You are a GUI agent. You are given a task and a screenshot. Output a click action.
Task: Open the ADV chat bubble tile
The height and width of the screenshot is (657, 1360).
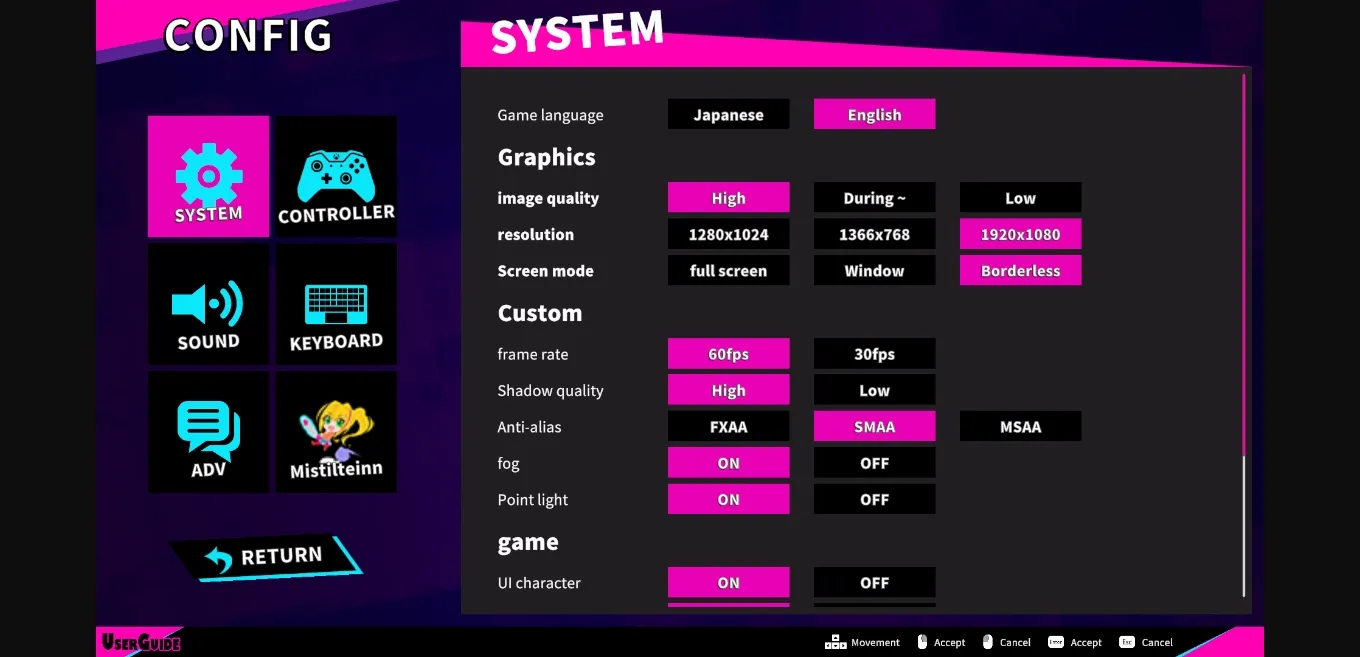click(208, 432)
